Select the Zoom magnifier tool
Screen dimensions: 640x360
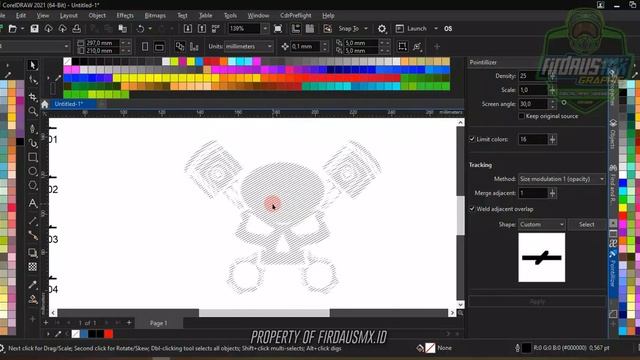(33, 111)
